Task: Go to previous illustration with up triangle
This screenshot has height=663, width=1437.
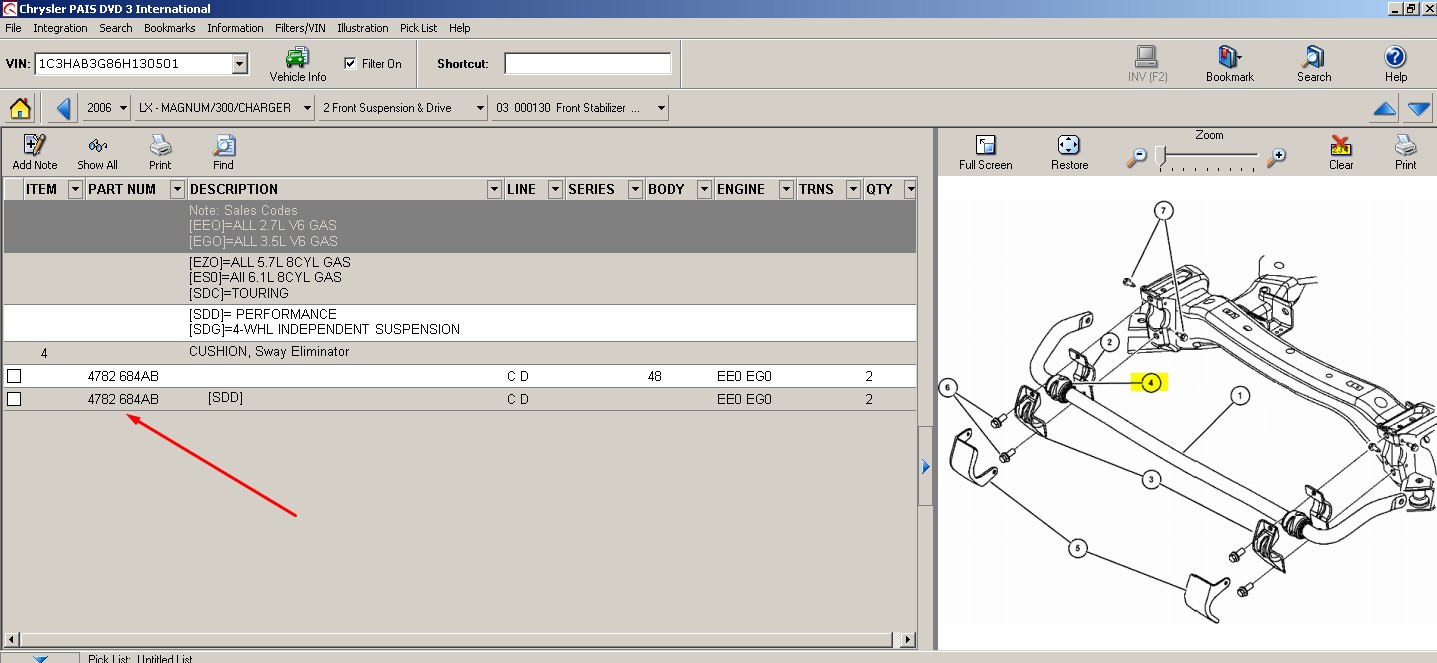Action: click(x=1384, y=108)
